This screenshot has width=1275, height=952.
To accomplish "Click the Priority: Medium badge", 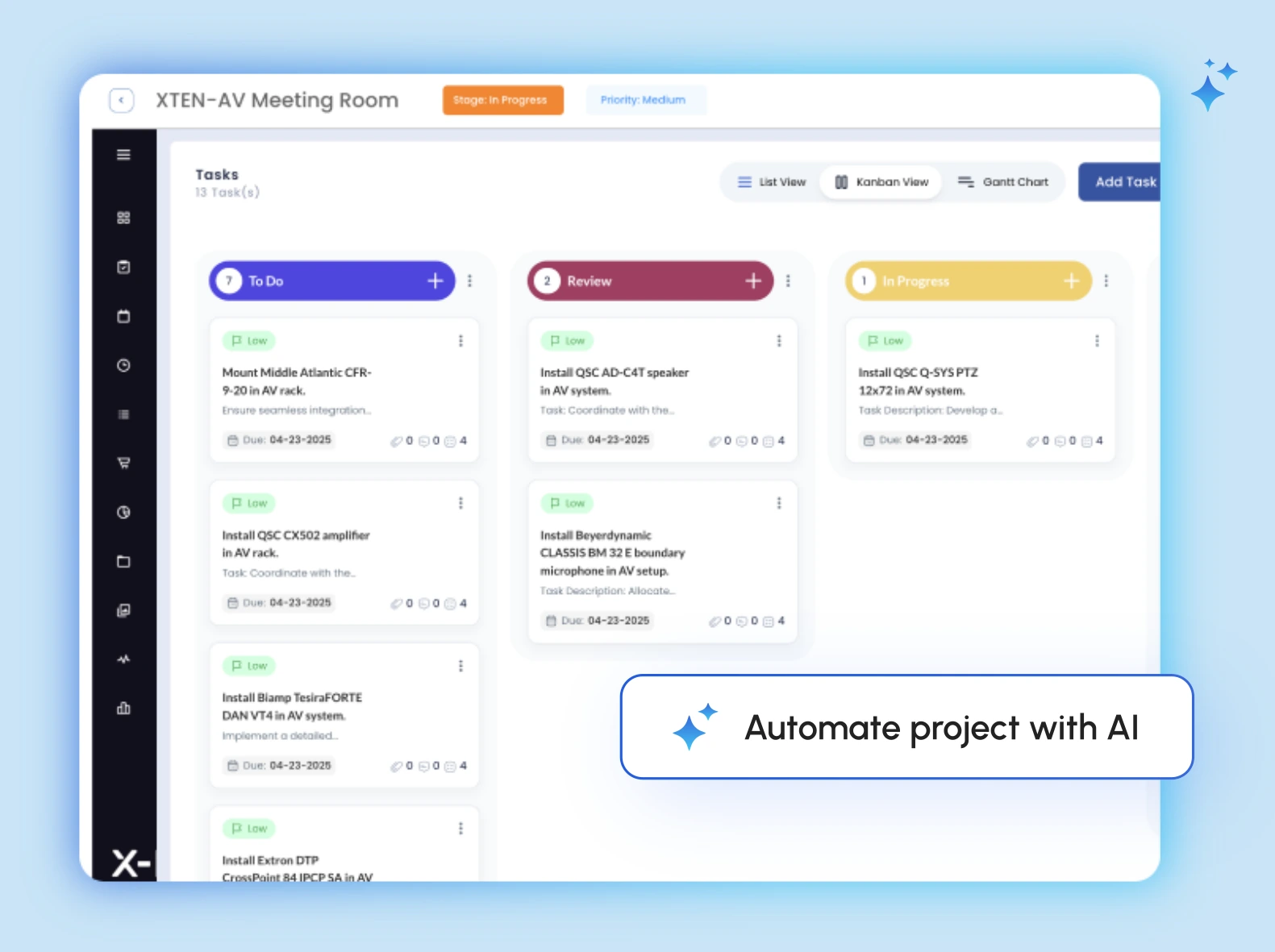I will pos(646,100).
